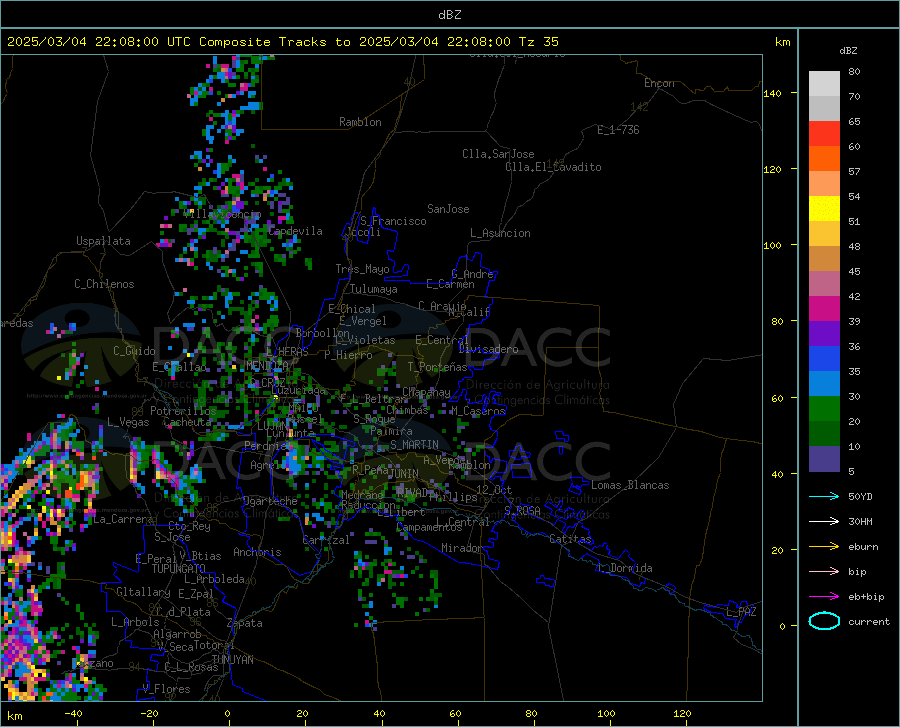This screenshot has width=900, height=727.
Task: Click the 'current' legend label
Action: [x=869, y=621]
